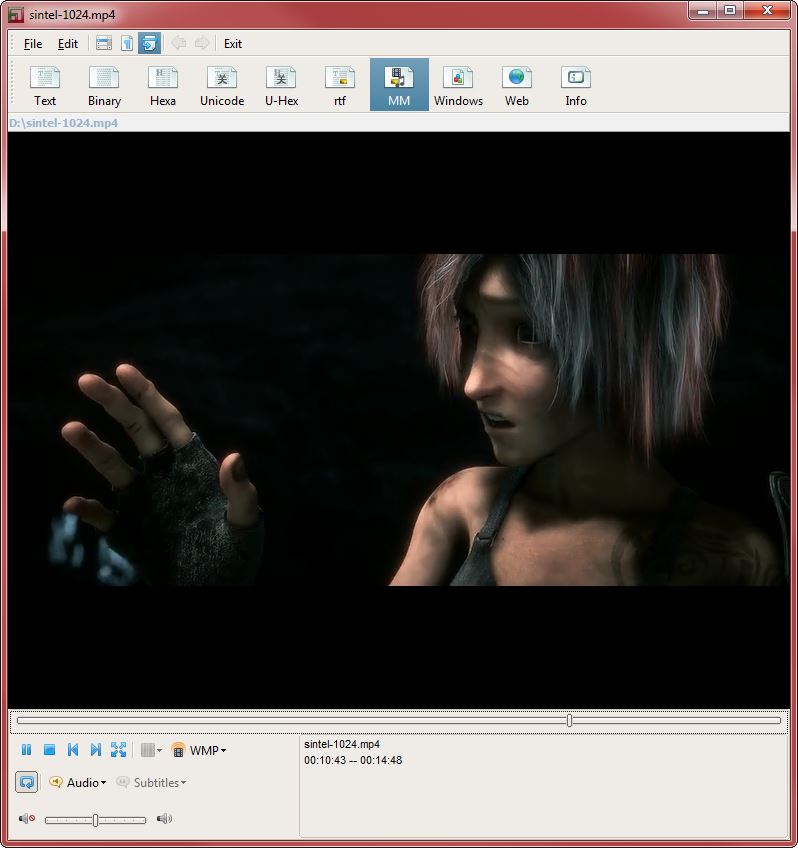Pause the video playback
This screenshot has width=798, height=848.
(x=26, y=750)
